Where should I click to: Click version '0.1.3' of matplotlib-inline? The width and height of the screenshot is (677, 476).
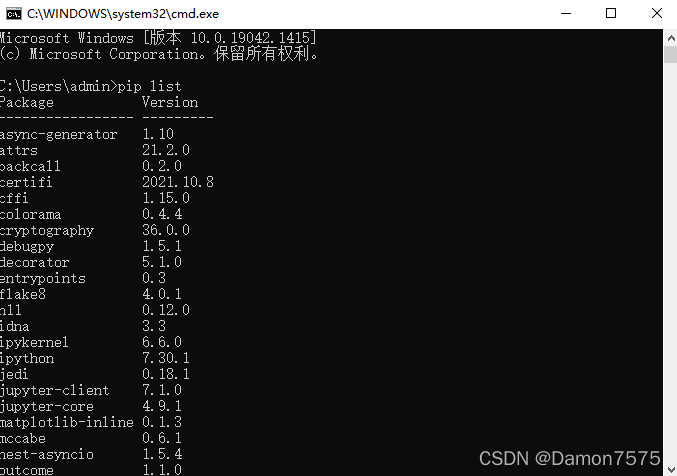[162, 422]
